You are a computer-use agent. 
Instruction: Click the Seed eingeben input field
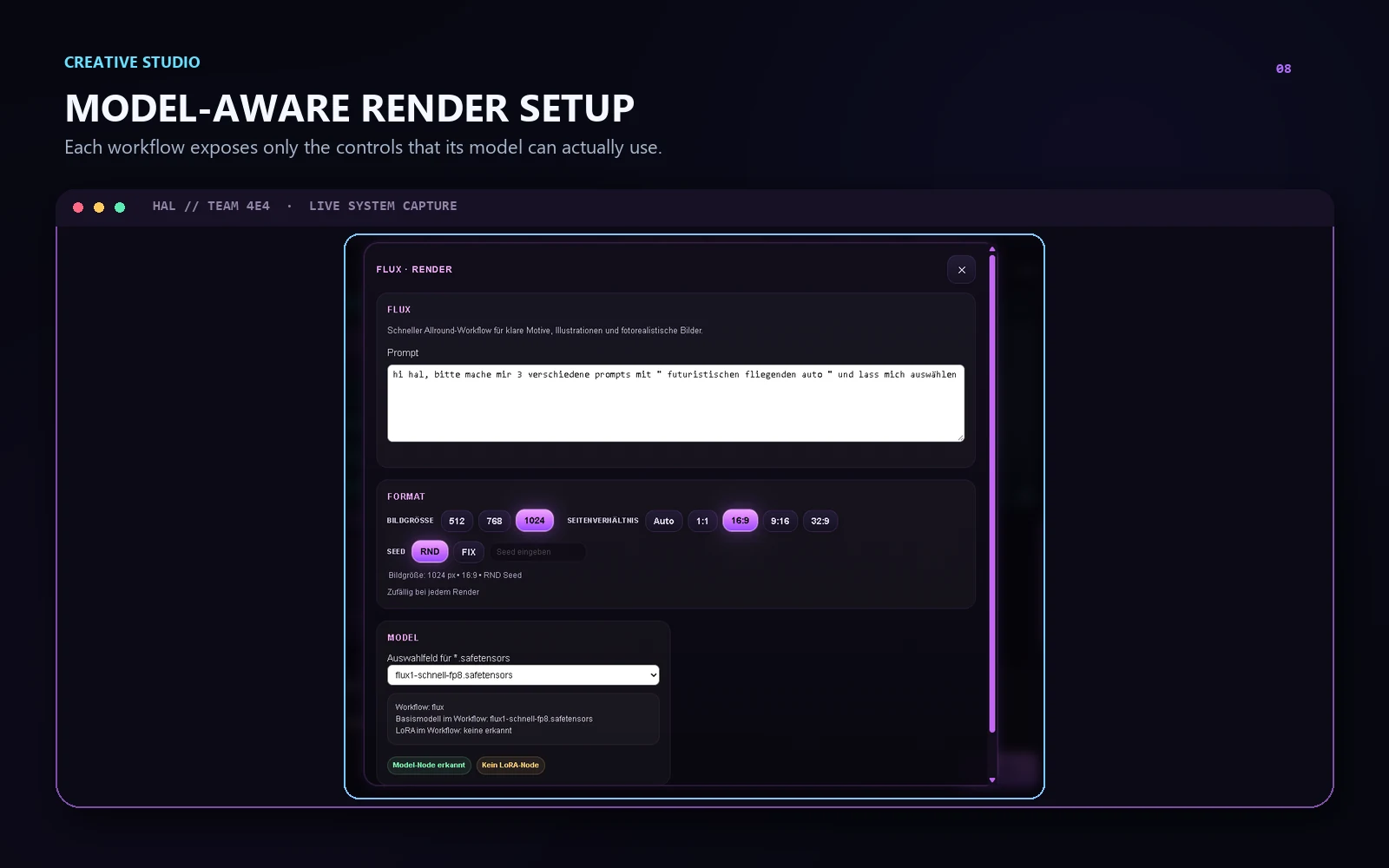[x=537, y=552]
